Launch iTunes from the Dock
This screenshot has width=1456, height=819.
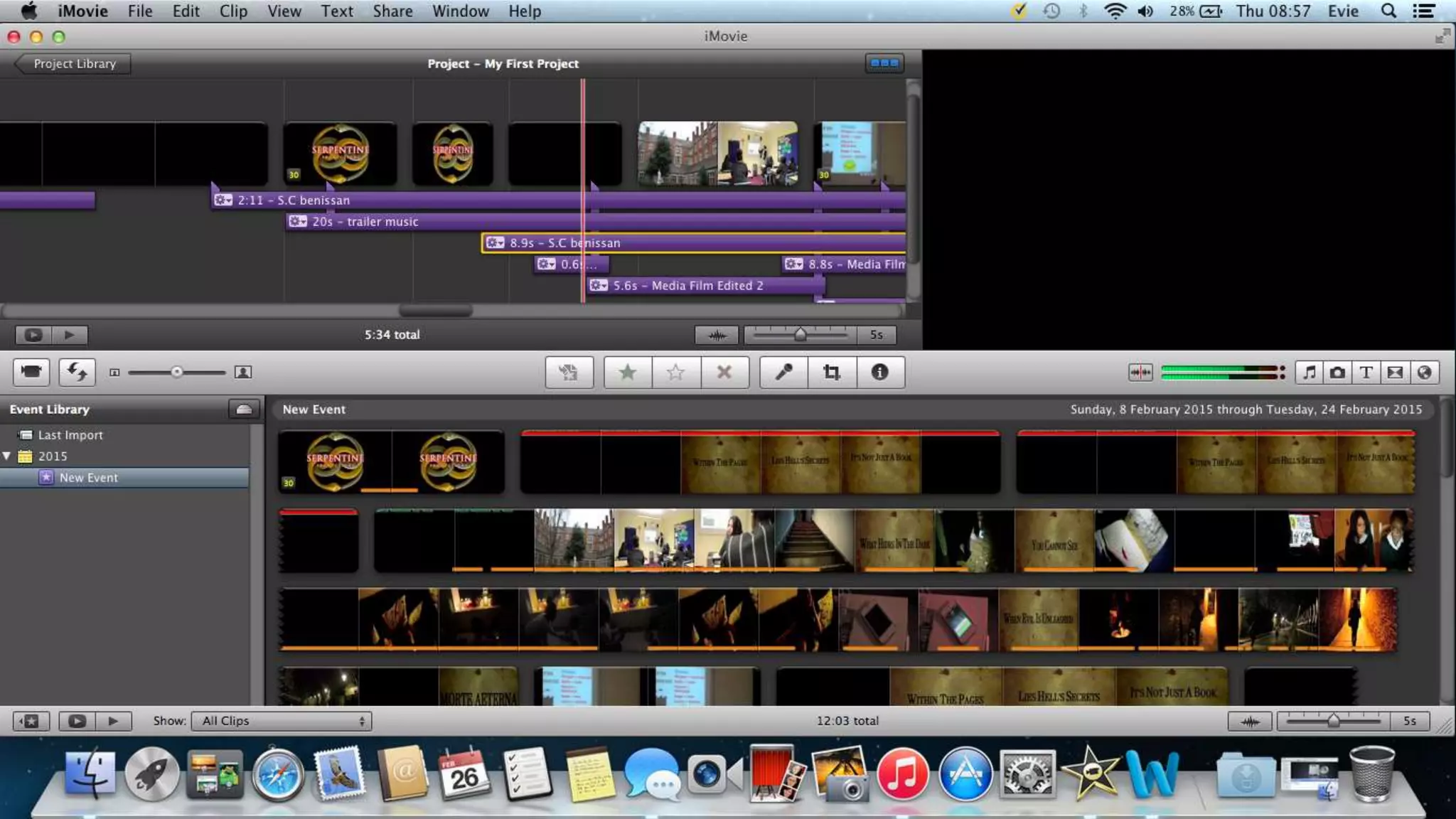(x=902, y=774)
